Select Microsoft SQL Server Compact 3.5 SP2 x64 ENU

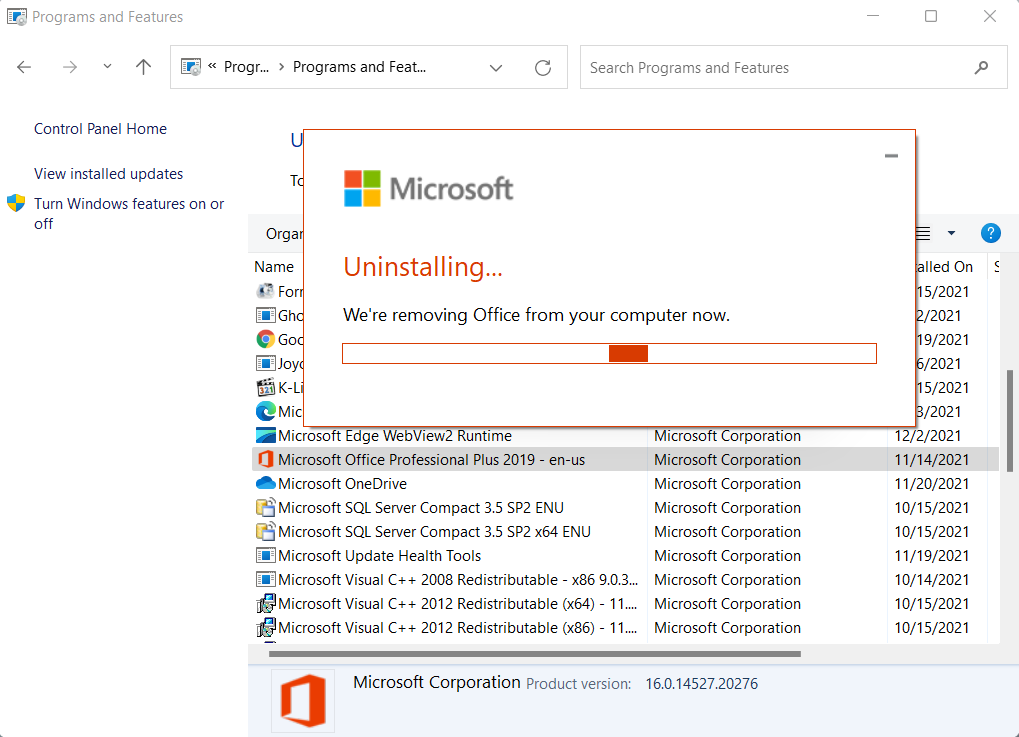434,532
